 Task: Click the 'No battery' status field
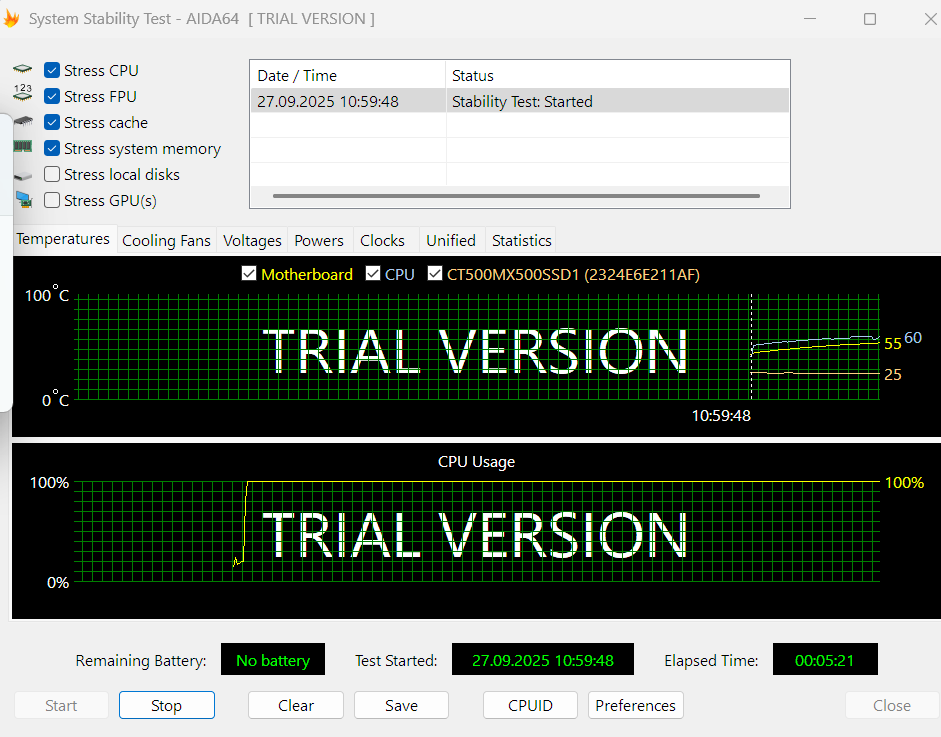coord(273,660)
